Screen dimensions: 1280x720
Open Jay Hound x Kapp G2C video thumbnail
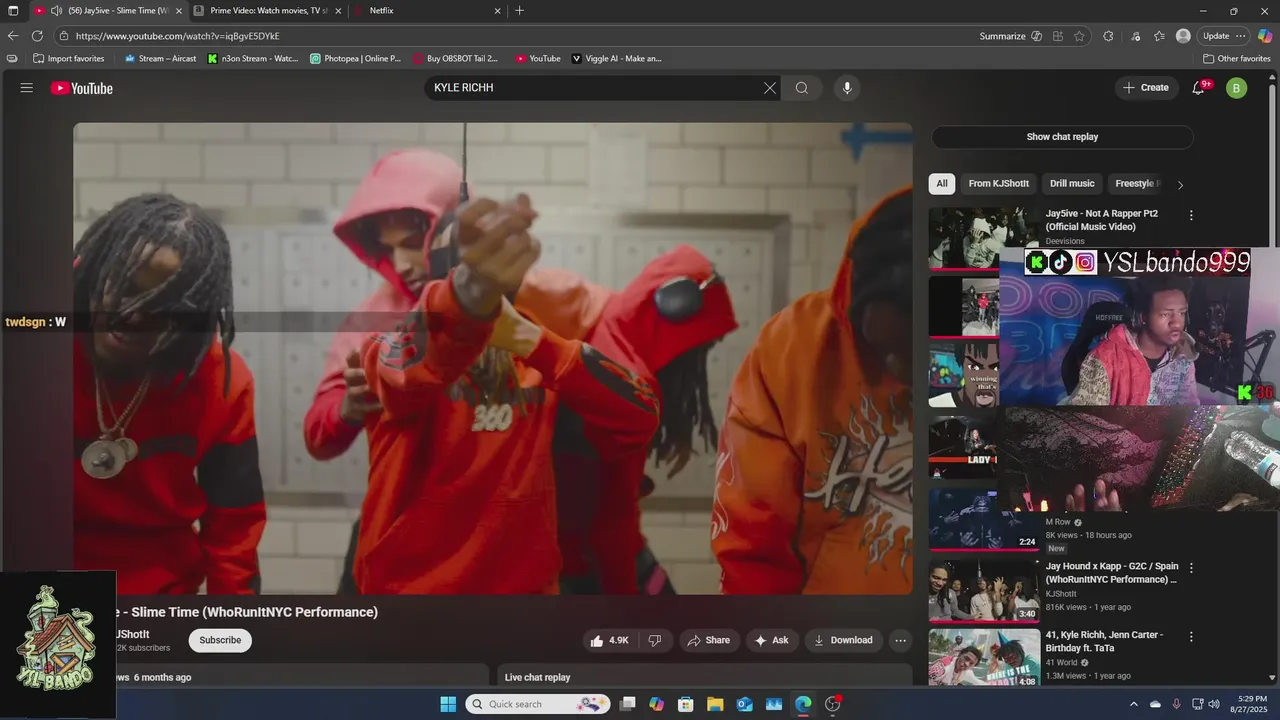tap(984, 590)
